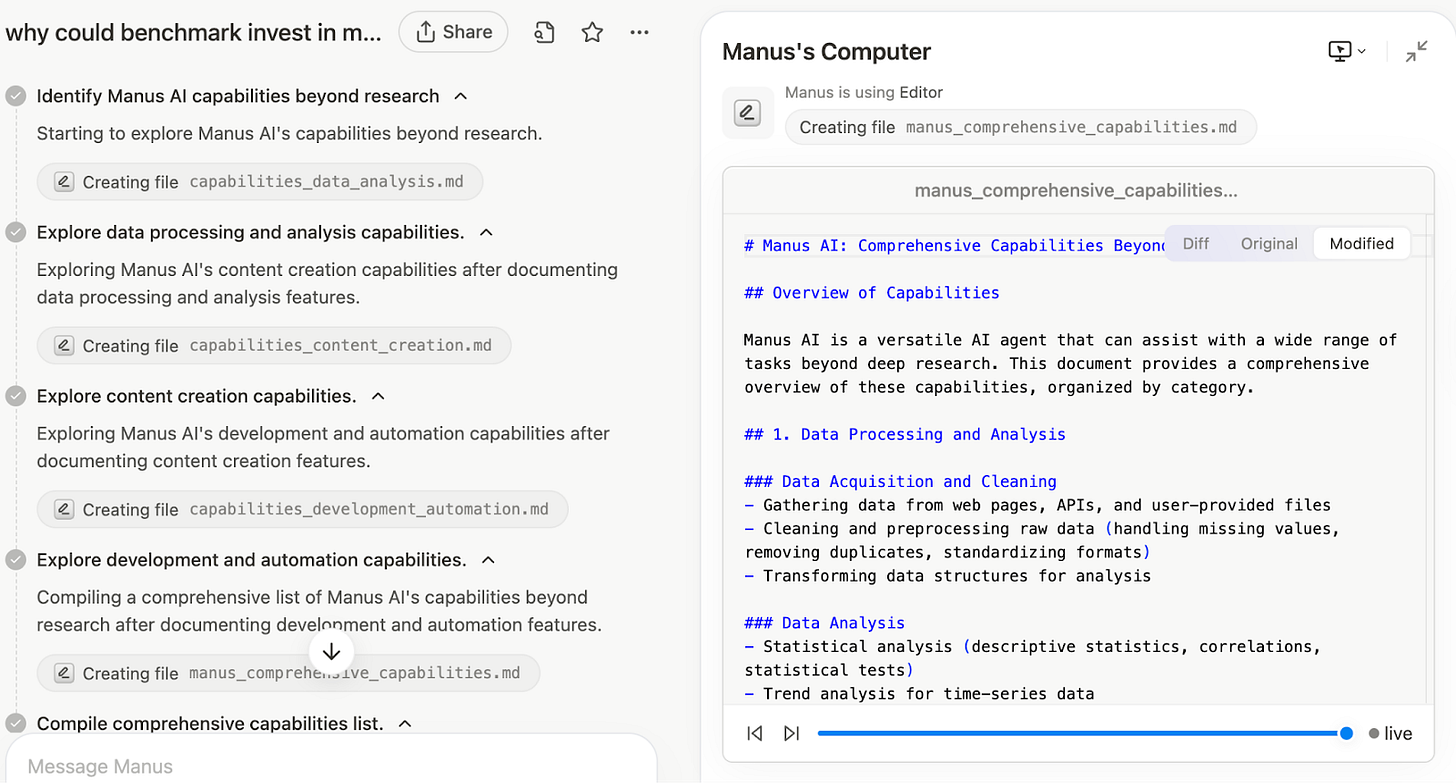
Task: Click the scroll-to-bottom arrow button
Action: 332,652
